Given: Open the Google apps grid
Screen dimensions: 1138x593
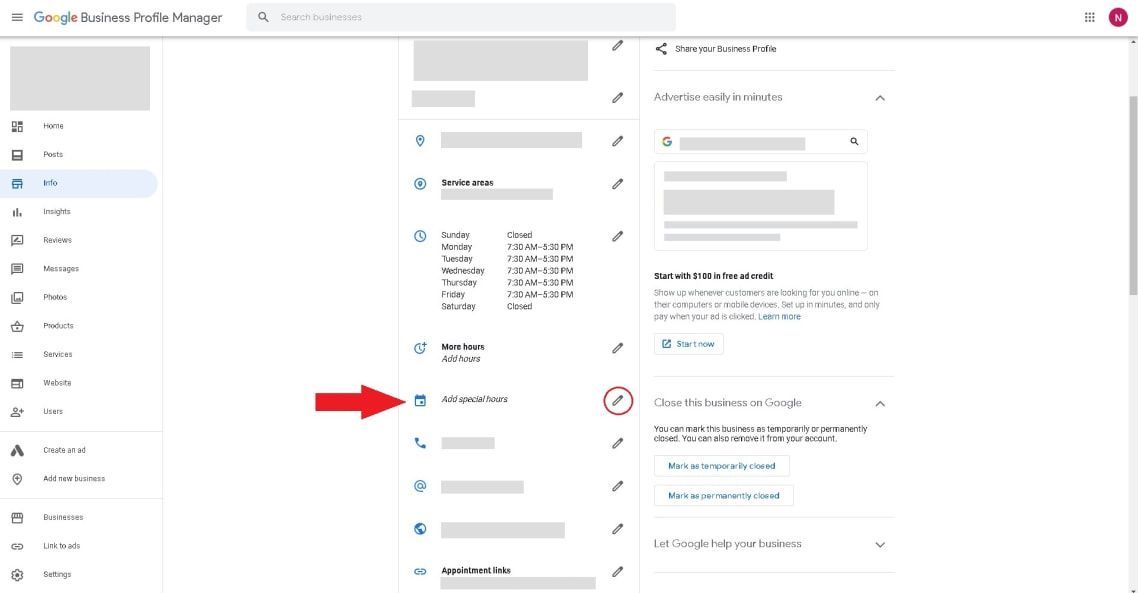Looking at the screenshot, I should (x=1089, y=17).
